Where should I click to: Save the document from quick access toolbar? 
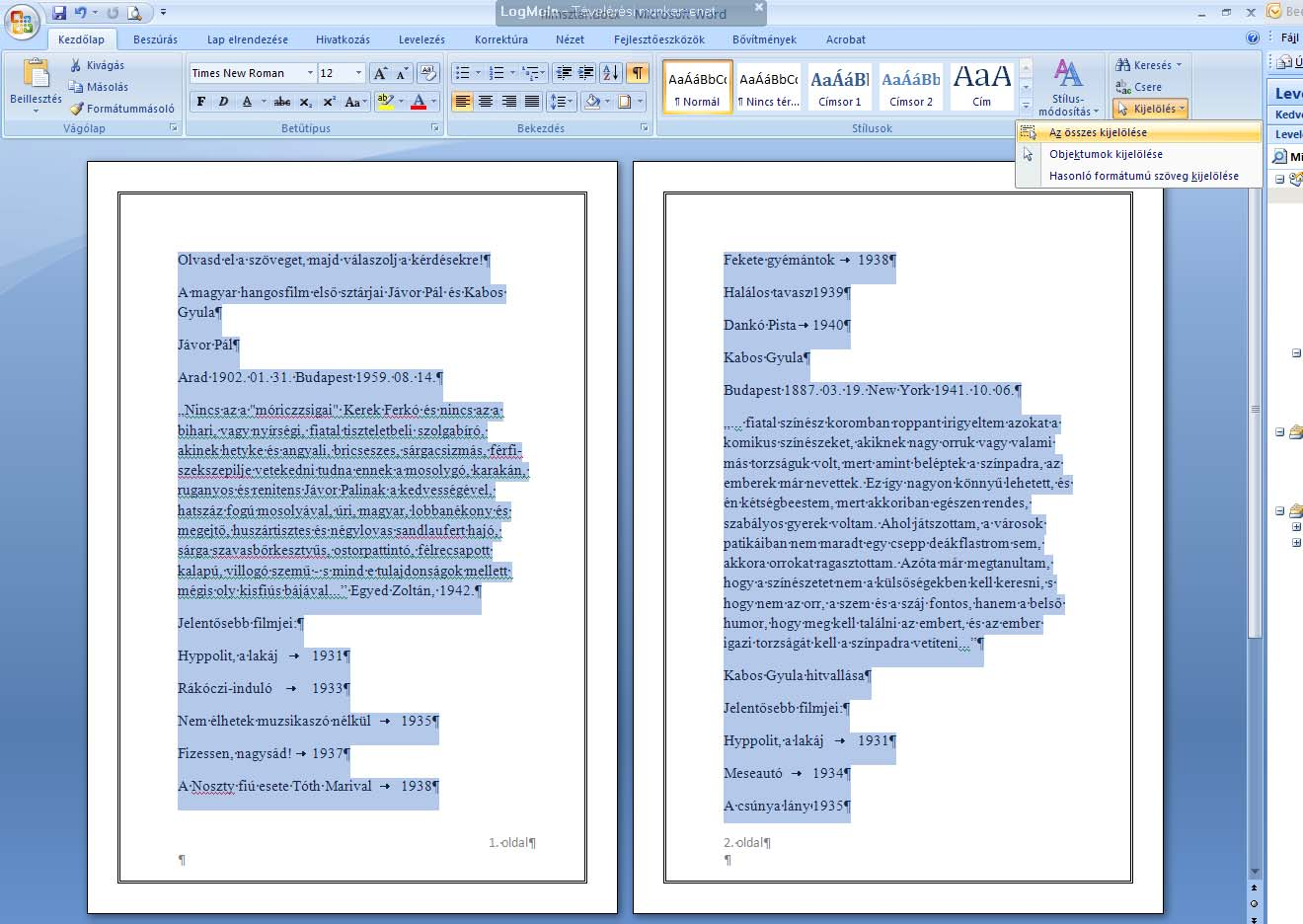click(x=59, y=13)
